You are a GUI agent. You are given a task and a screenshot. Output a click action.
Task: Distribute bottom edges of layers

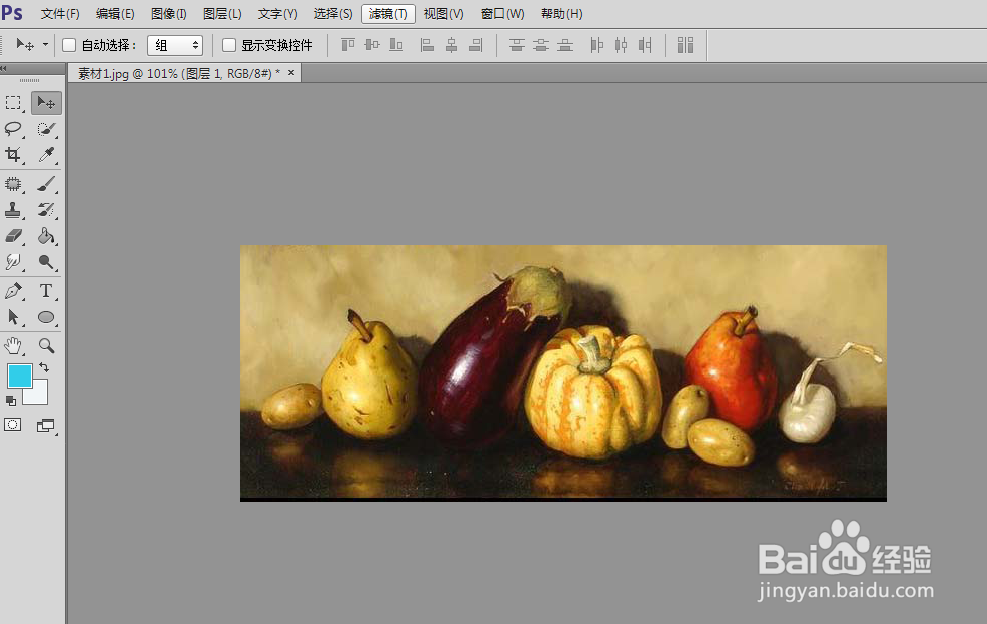(565, 45)
